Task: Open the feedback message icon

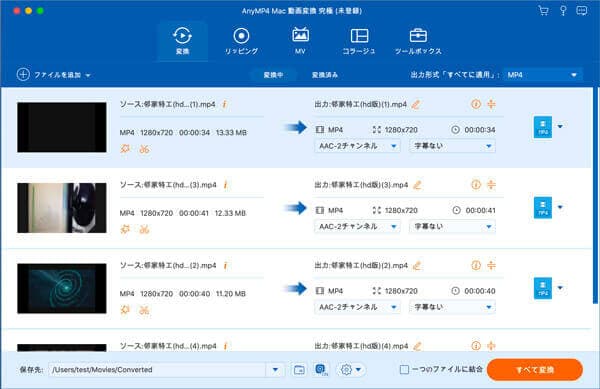Action: tap(582, 10)
